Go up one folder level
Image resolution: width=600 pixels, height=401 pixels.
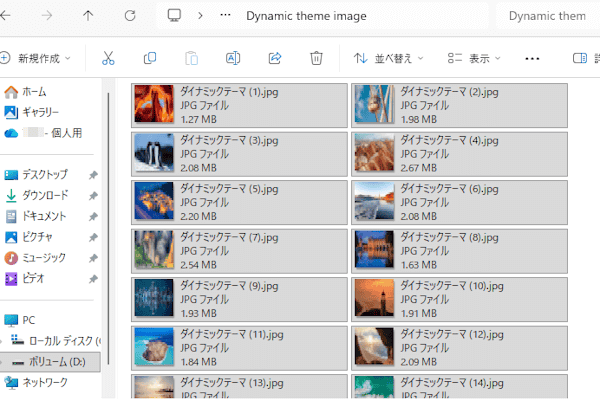coord(88,16)
